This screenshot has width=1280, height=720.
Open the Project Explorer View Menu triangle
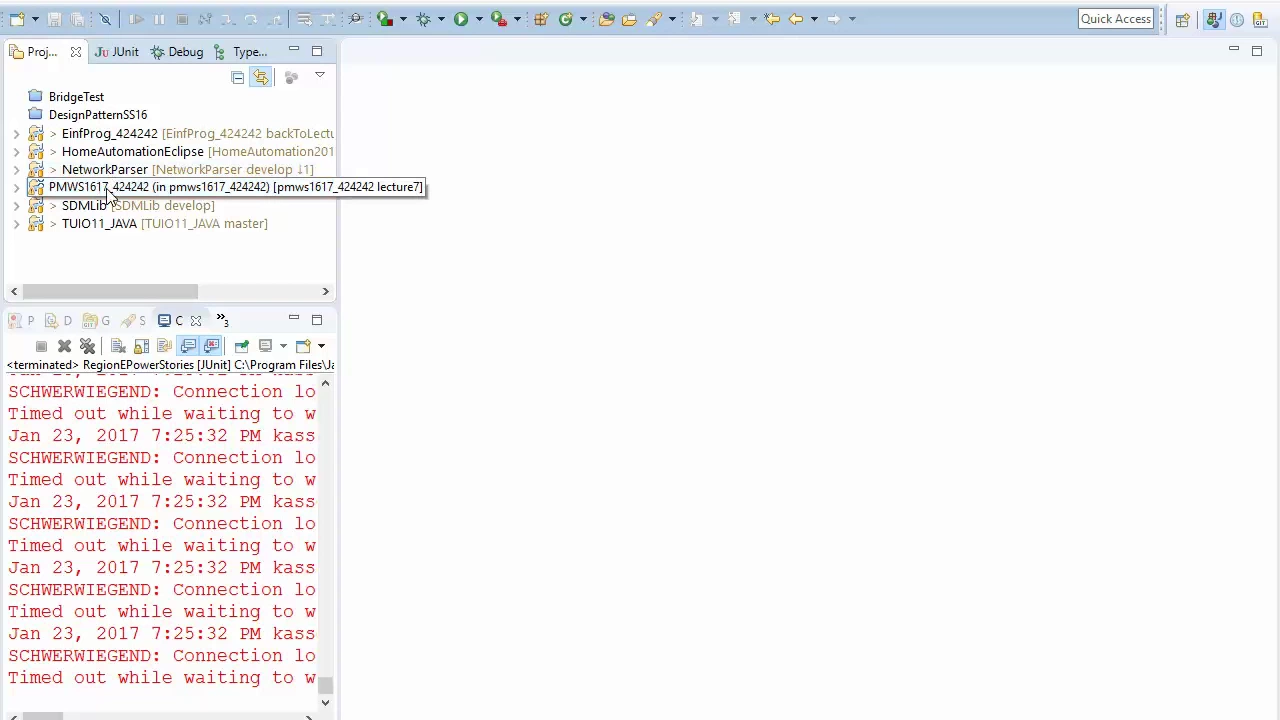click(320, 76)
